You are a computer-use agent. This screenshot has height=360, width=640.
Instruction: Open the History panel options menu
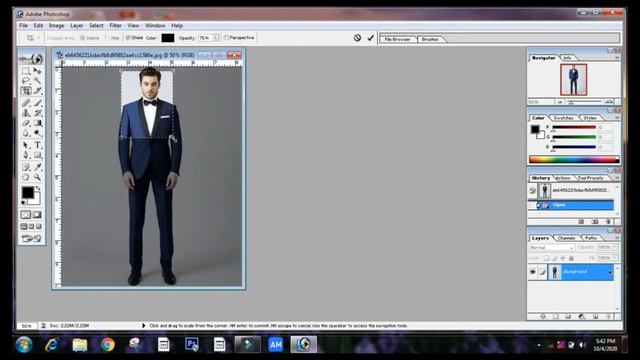[617, 178]
